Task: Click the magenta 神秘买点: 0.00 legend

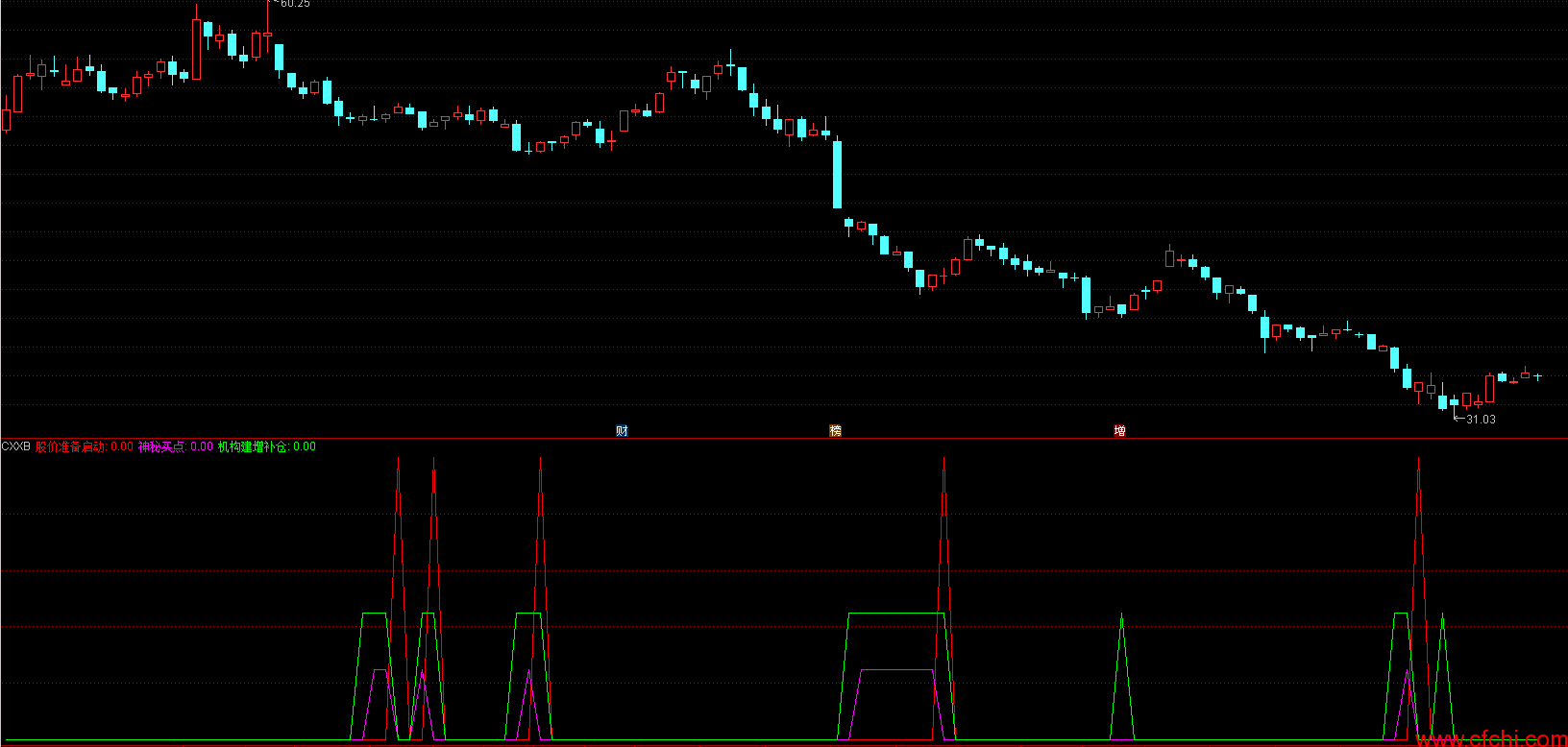Action: pos(176,446)
